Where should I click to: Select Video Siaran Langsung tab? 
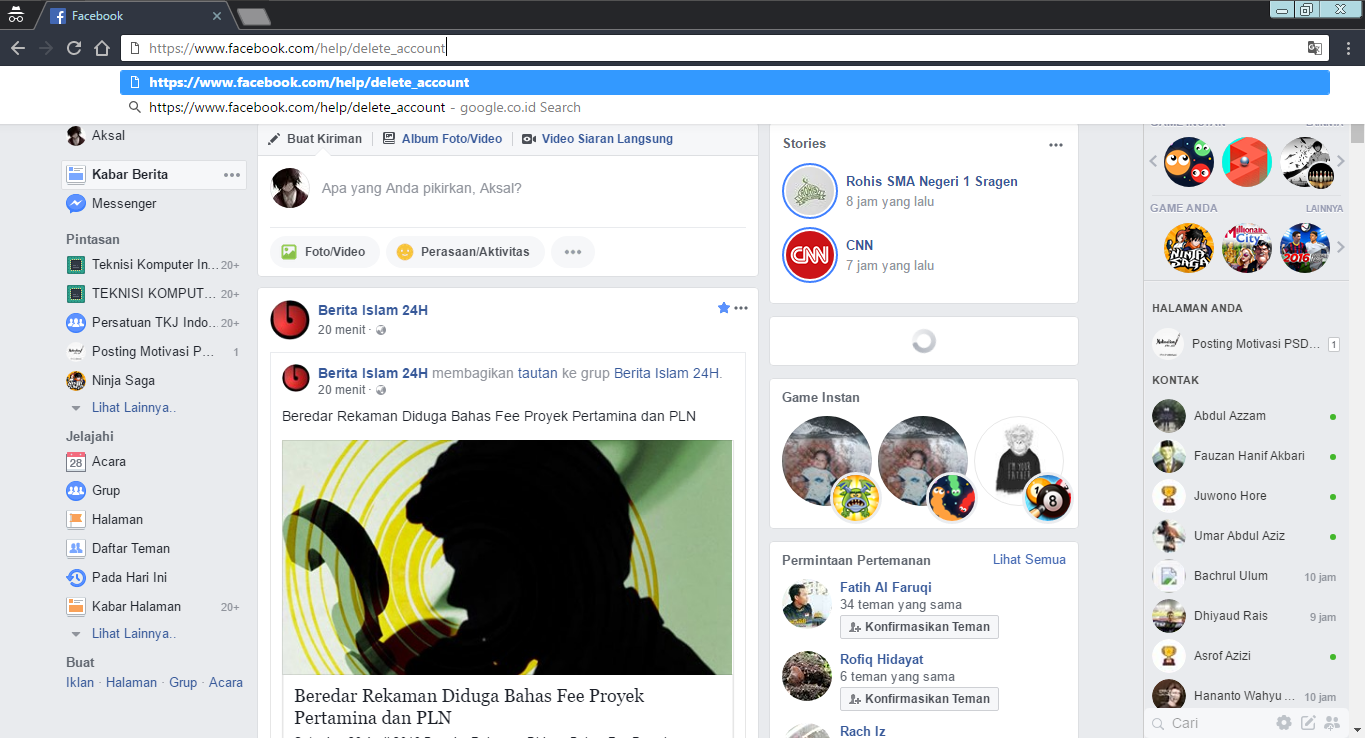click(597, 139)
